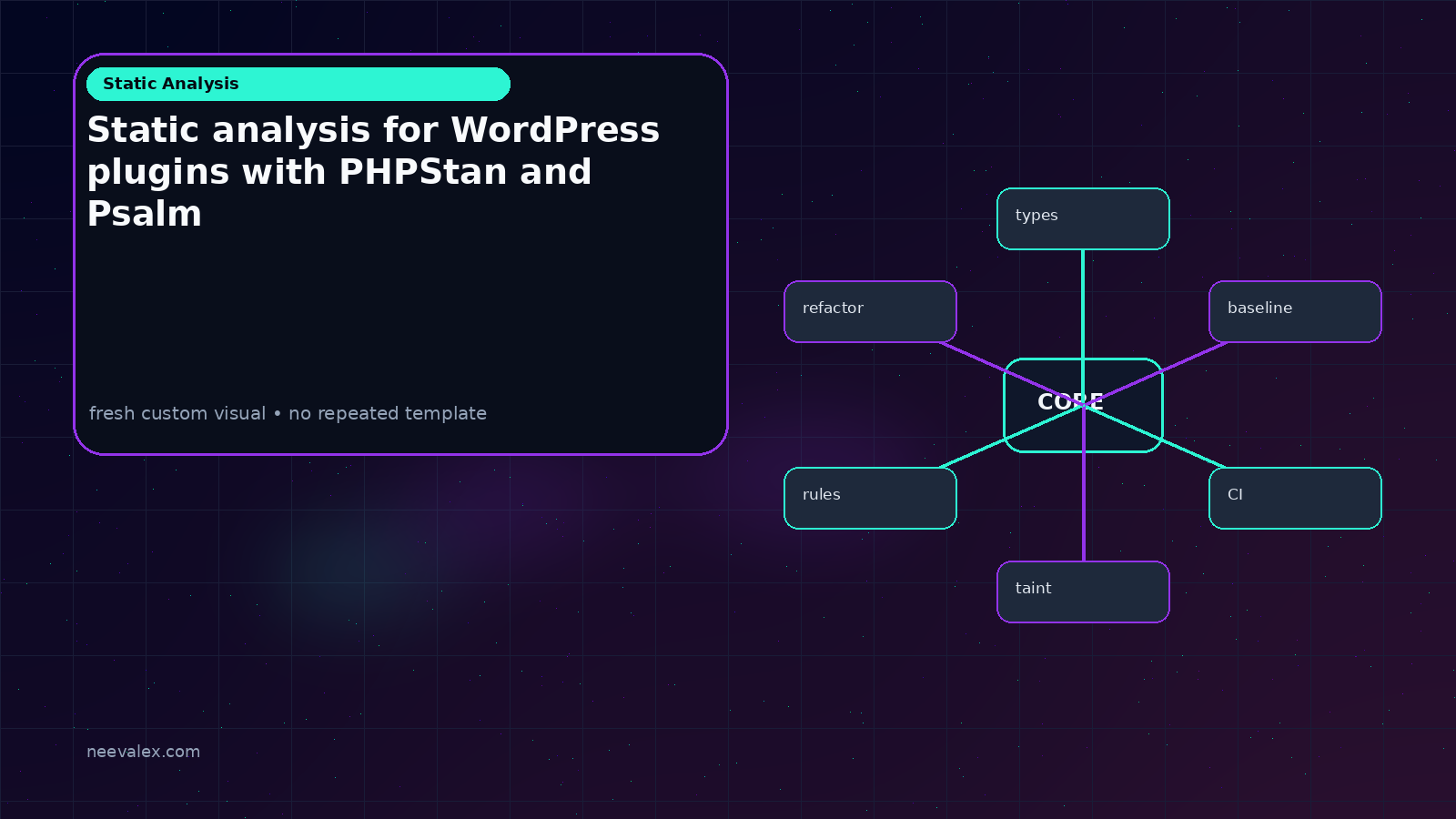
Task: Click the 'baseline' node box
Action: [x=1295, y=311]
